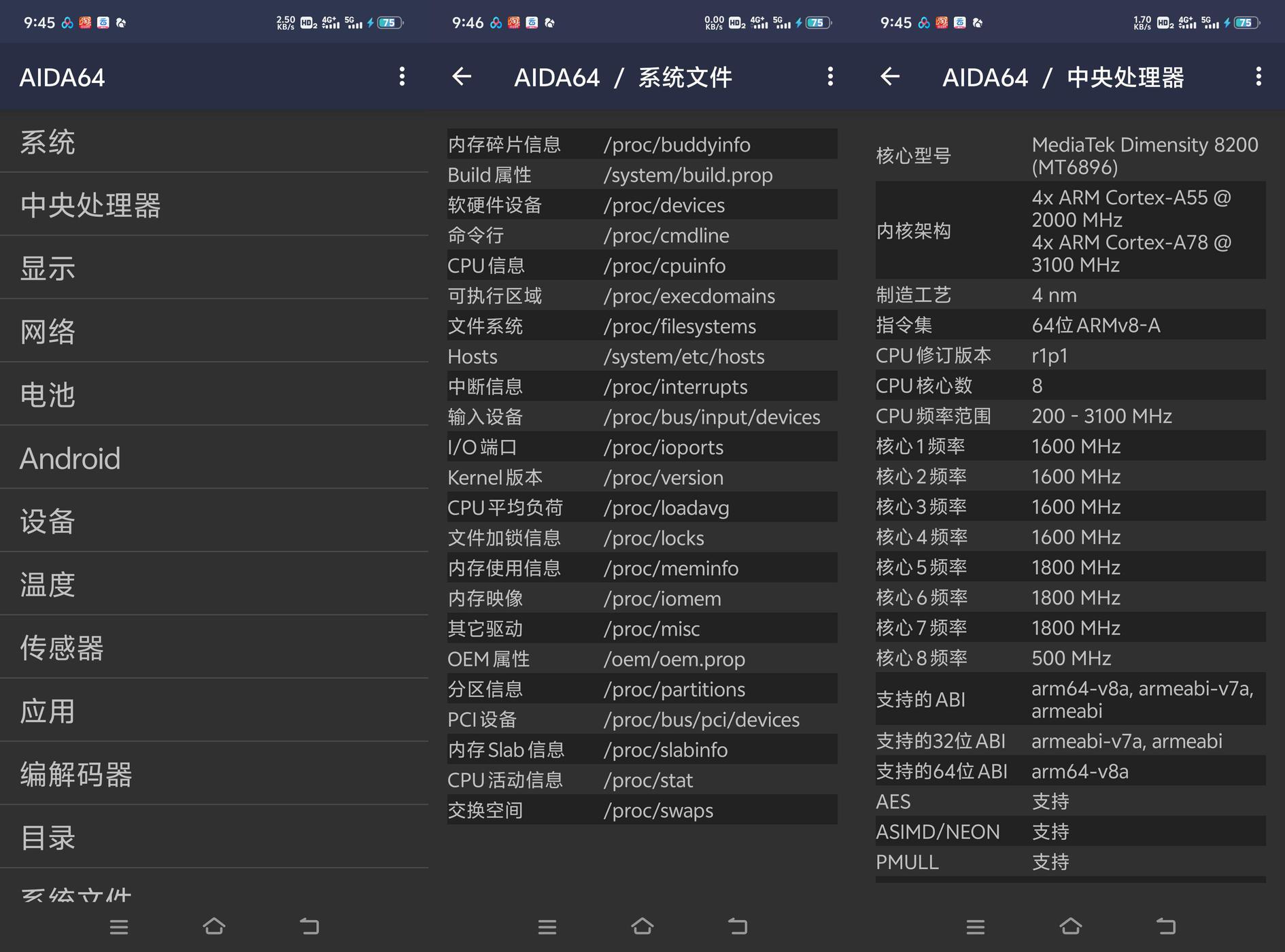Go back from 系统文件 screen

point(462,76)
